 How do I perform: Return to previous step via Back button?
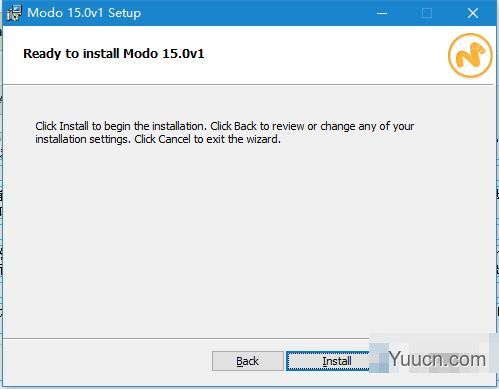point(248,361)
